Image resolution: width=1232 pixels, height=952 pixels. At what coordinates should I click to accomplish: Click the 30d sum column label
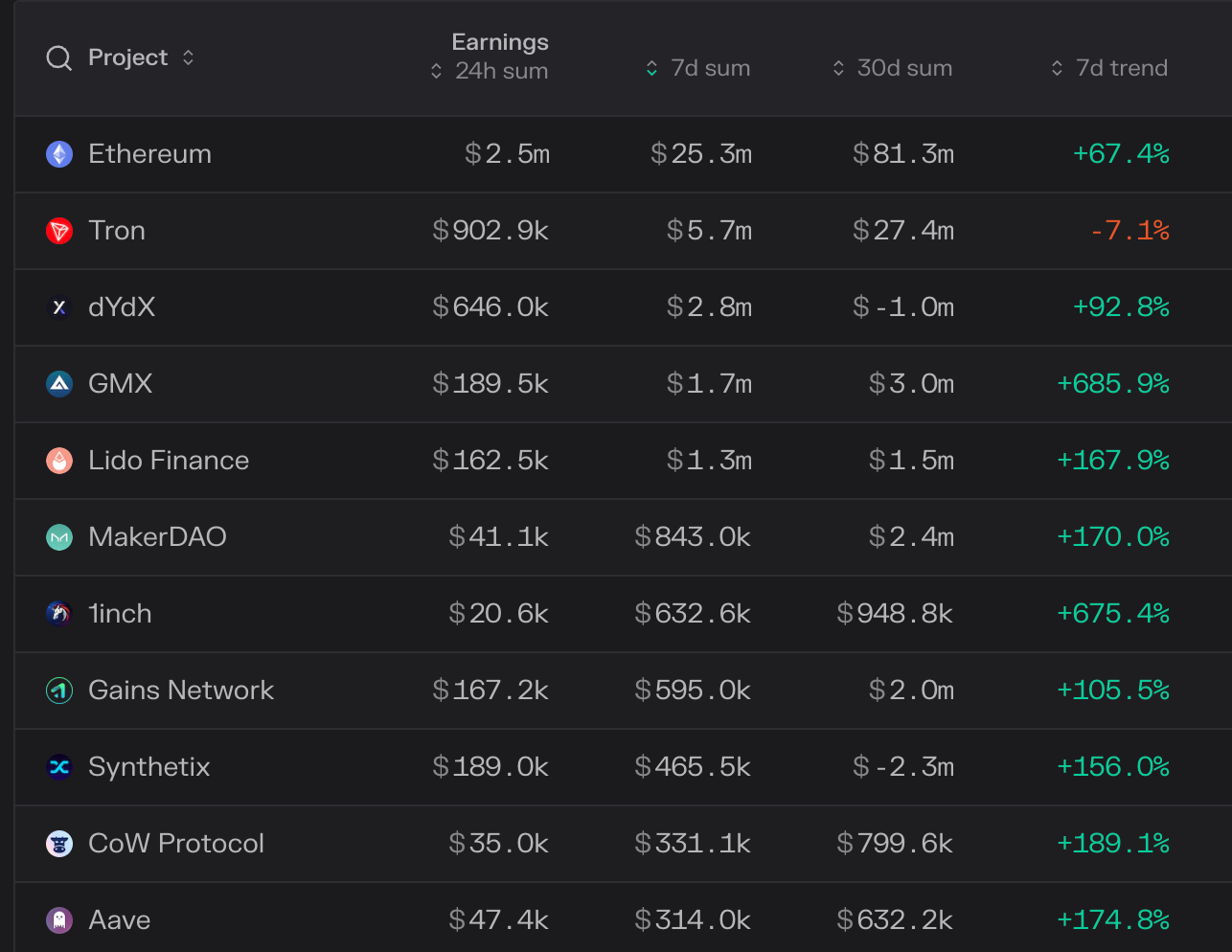click(904, 68)
